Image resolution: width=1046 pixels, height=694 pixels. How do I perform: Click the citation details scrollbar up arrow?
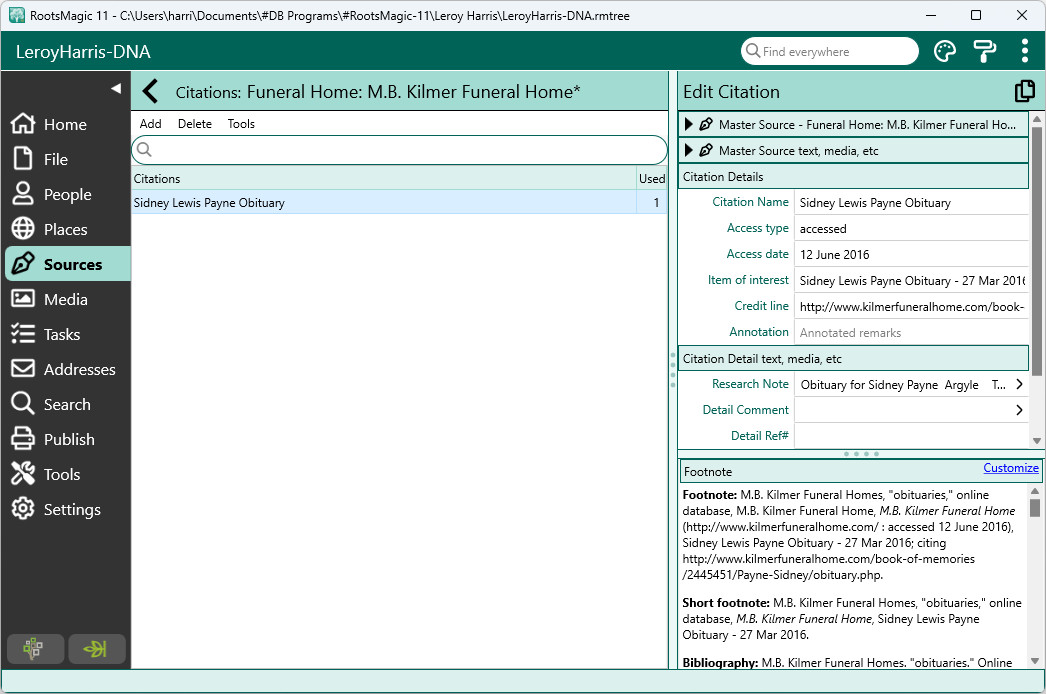pos(1037,119)
